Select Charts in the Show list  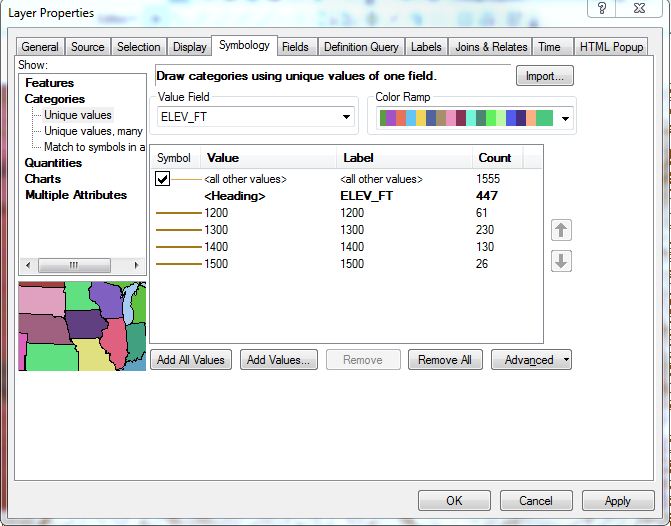click(43, 179)
